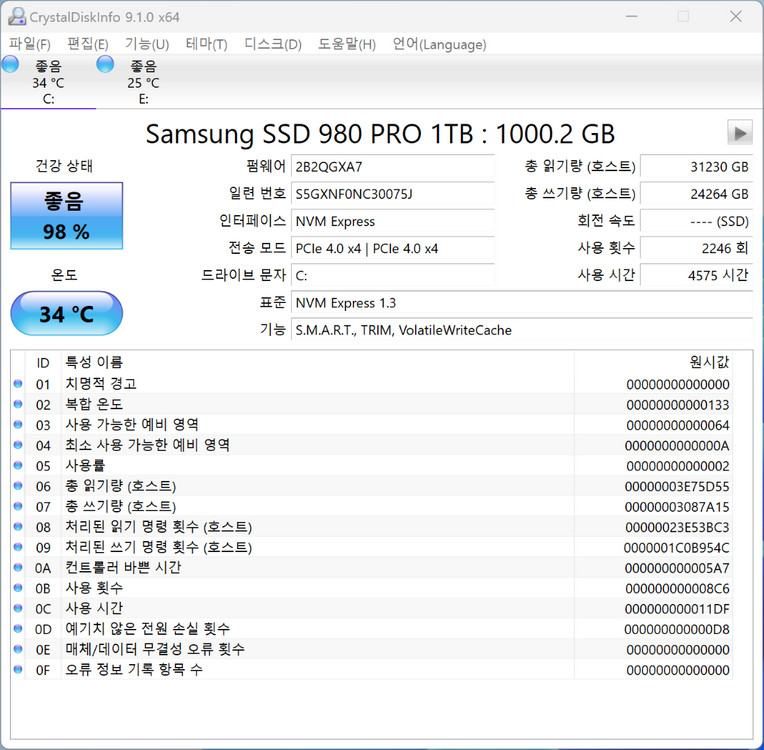The height and width of the screenshot is (750, 764).
Task: Select row 03 사용 가능한 예비 영역
Action: coord(372,425)
